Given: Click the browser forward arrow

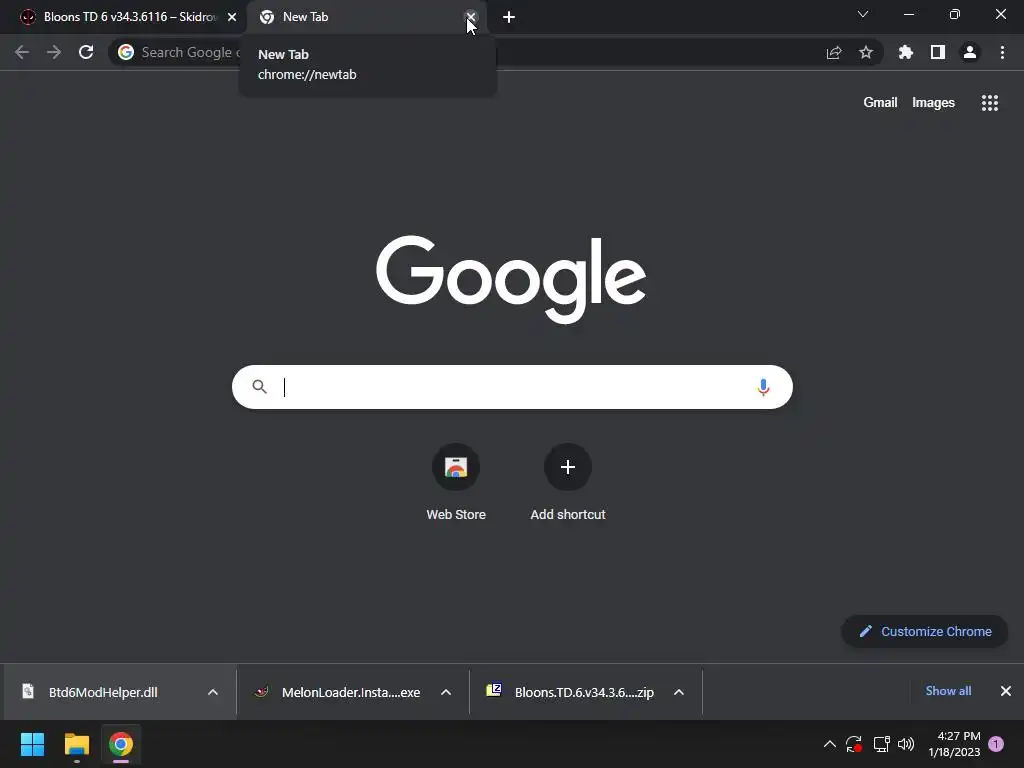Looking at the screenshot, I should (x=54, y=52).
